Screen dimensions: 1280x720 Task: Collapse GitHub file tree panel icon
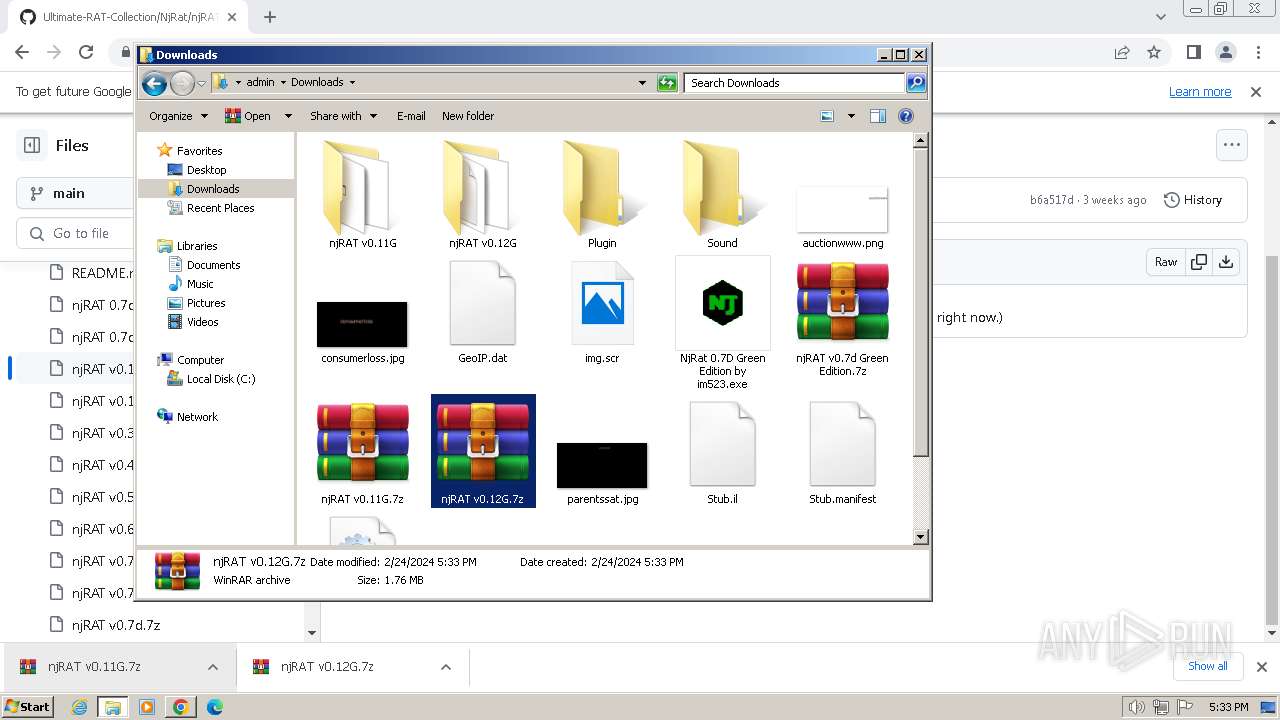tap(32, 145)
